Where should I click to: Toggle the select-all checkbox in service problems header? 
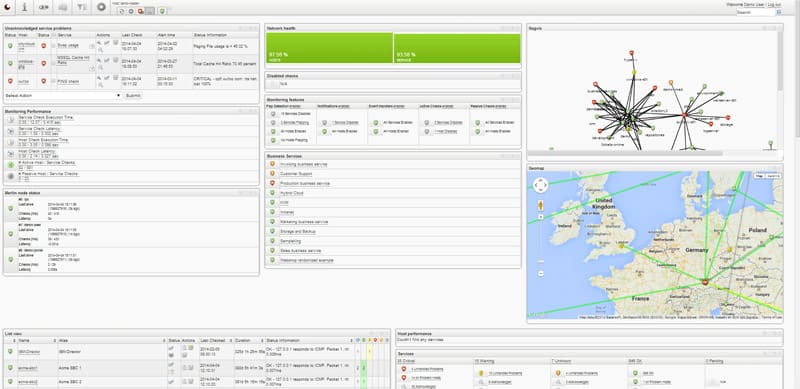[x=54, y=35]
